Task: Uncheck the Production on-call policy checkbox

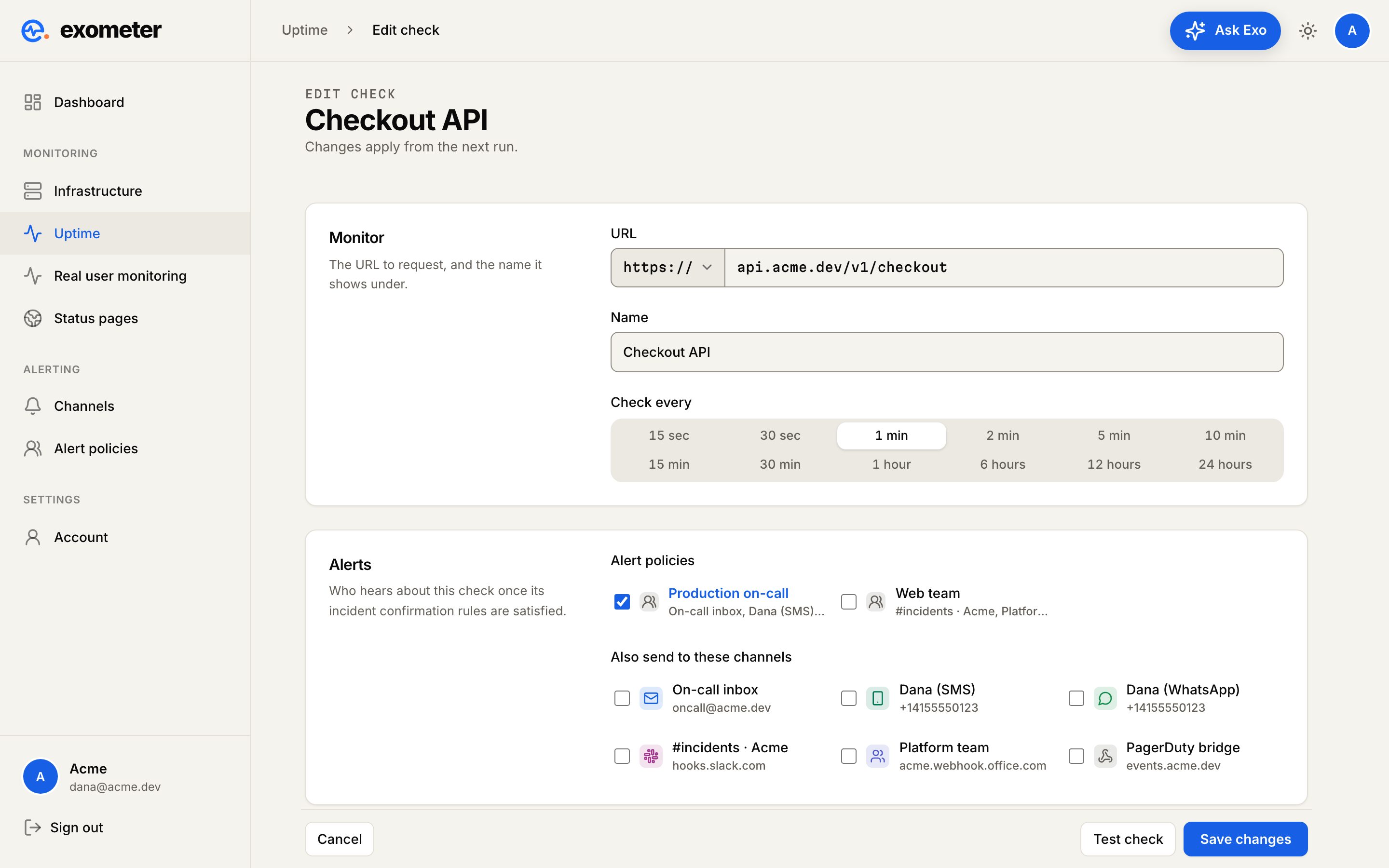Action: tap(622, 602)
